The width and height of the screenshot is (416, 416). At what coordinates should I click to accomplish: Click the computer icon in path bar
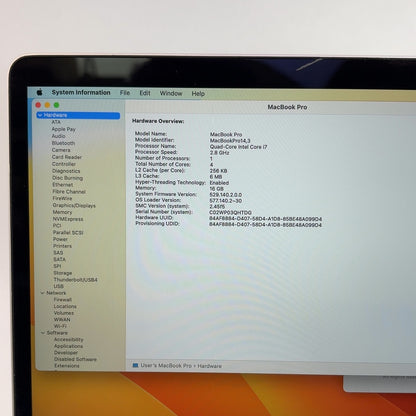[x=135, y=365]
